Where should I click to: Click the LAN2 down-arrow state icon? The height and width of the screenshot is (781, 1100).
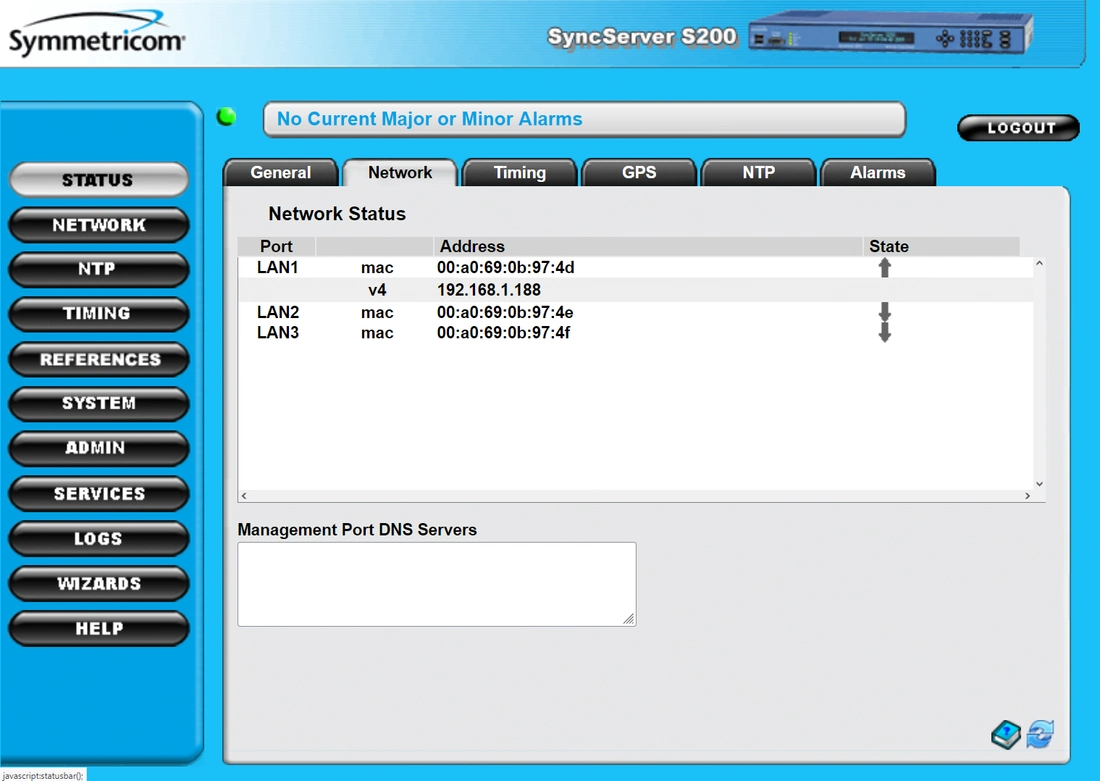coord(884,312)
